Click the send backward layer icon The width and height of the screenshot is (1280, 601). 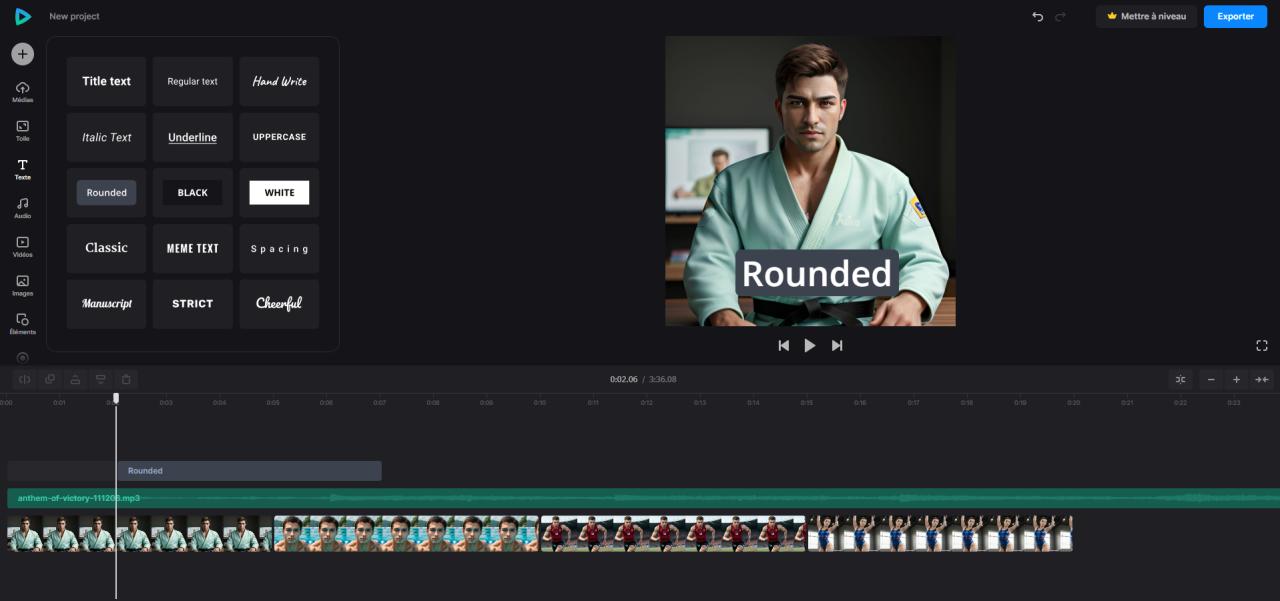[100, 379]
